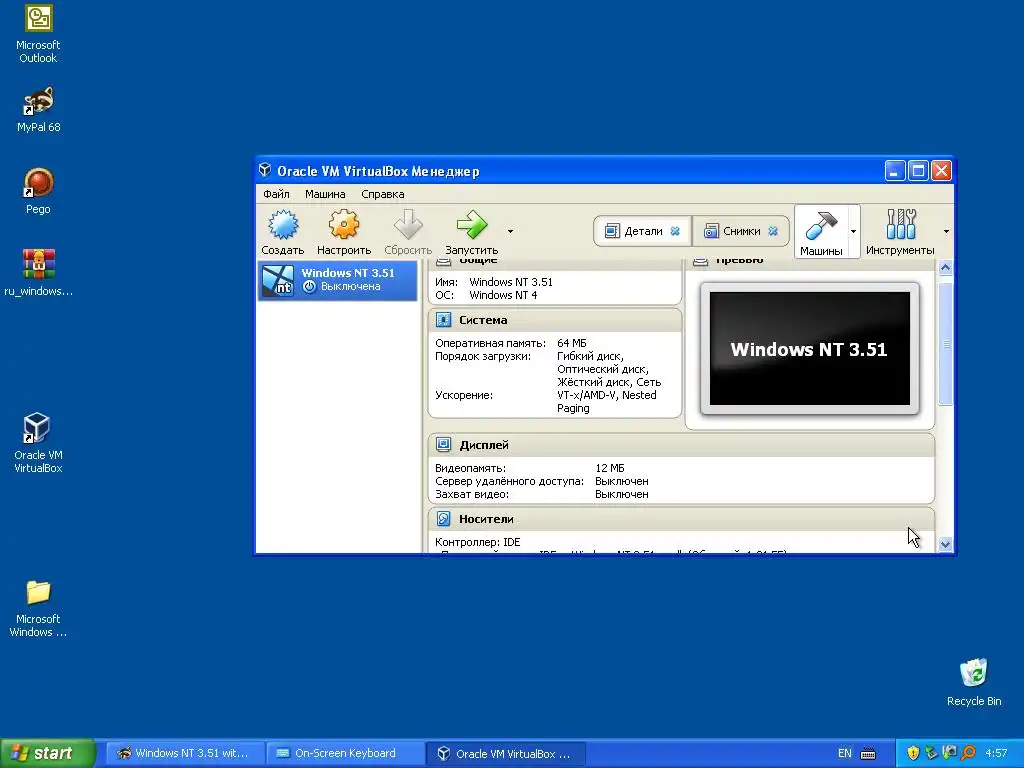Close the Детали tab with its x
This screenshot has width=1024, height=768.
click(675, 231)
